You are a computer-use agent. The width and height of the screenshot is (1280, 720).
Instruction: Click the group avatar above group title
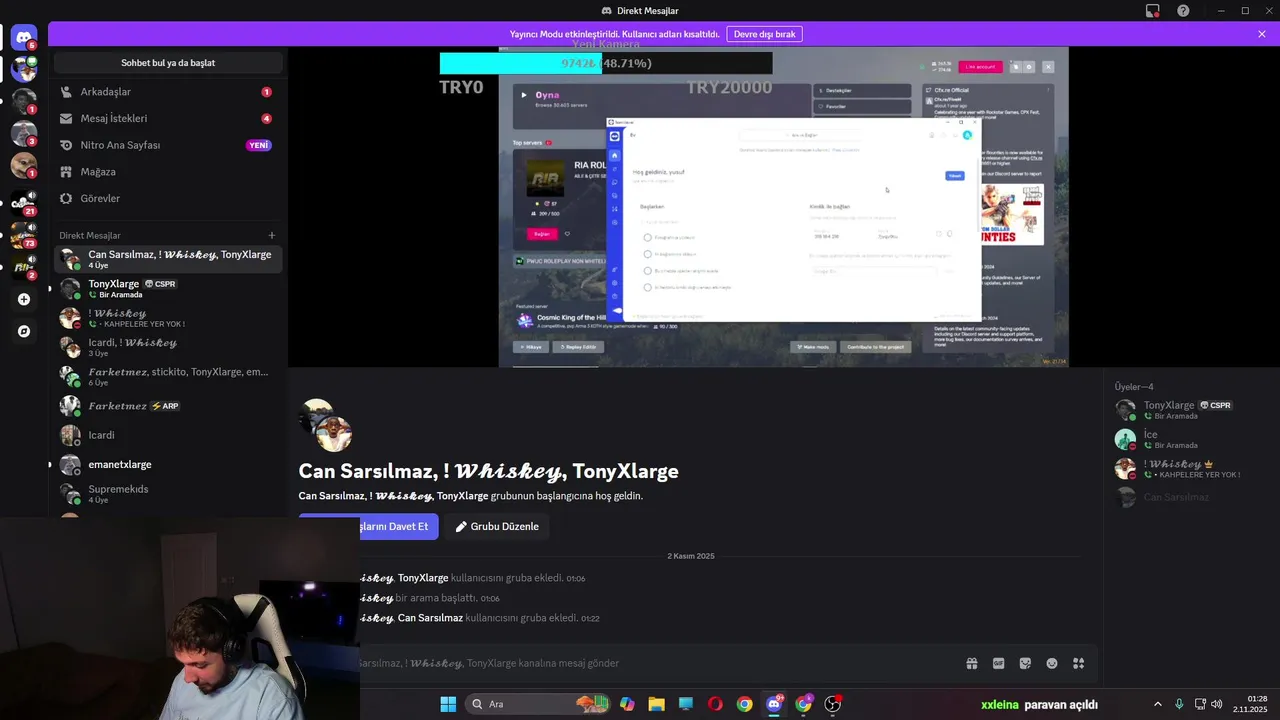coord(326,425)
